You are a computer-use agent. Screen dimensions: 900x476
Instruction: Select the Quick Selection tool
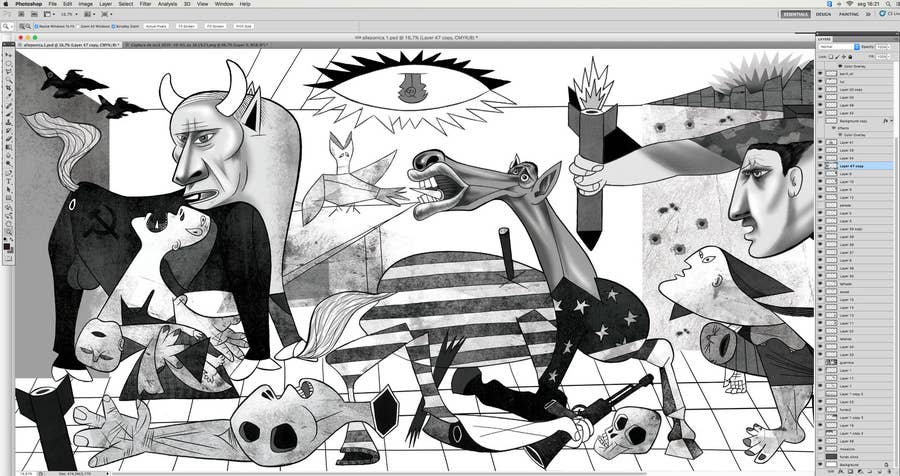tap(9, 81)
